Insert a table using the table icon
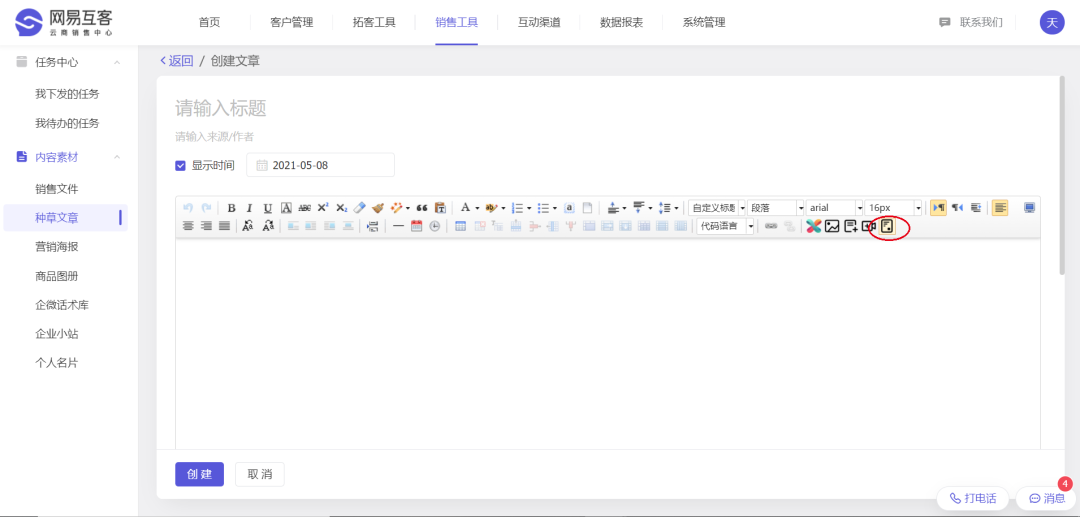 point(461,226)
